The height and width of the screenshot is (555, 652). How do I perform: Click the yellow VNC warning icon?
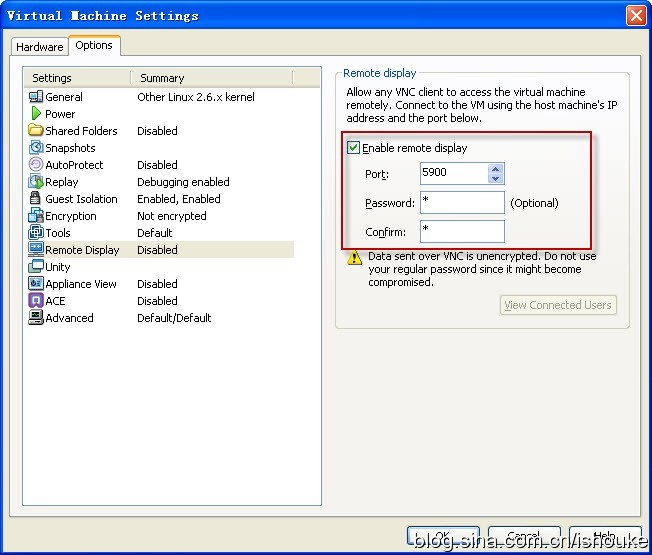(354, 257)
